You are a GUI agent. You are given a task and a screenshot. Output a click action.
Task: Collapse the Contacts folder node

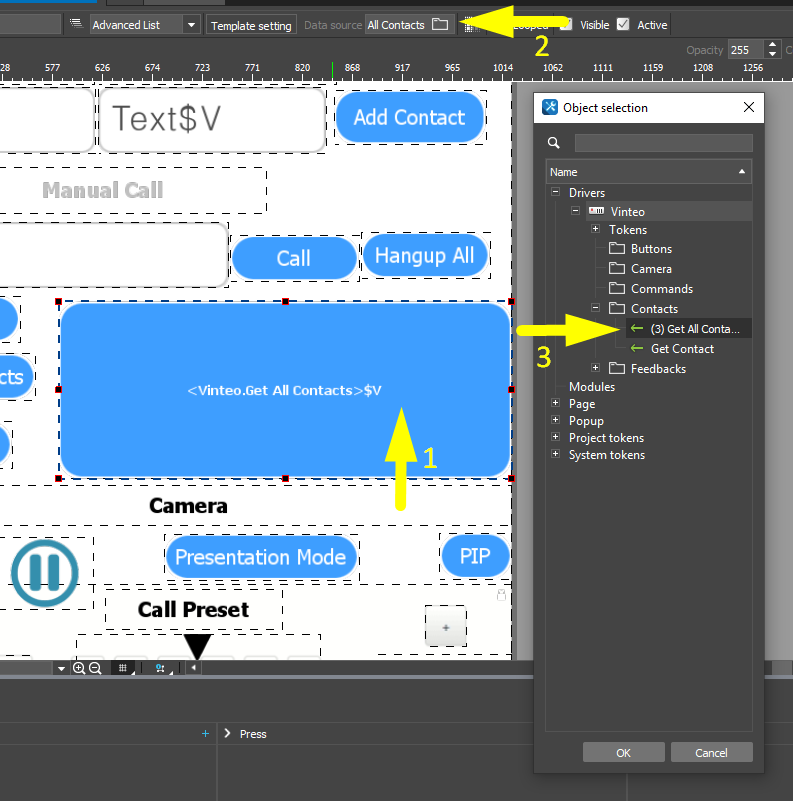click(x=596, y=309)
